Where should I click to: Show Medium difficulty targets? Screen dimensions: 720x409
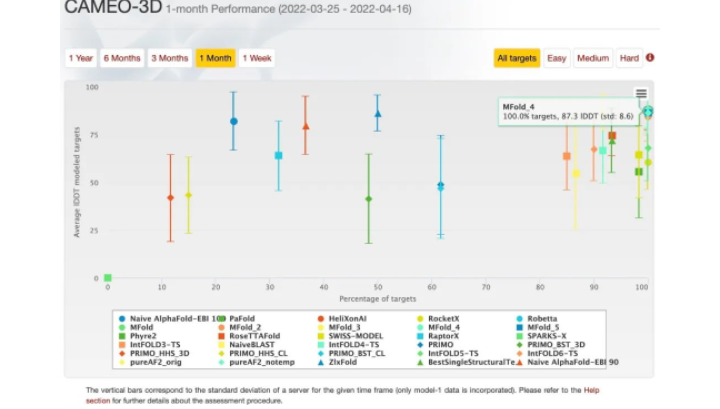(592, 58)
